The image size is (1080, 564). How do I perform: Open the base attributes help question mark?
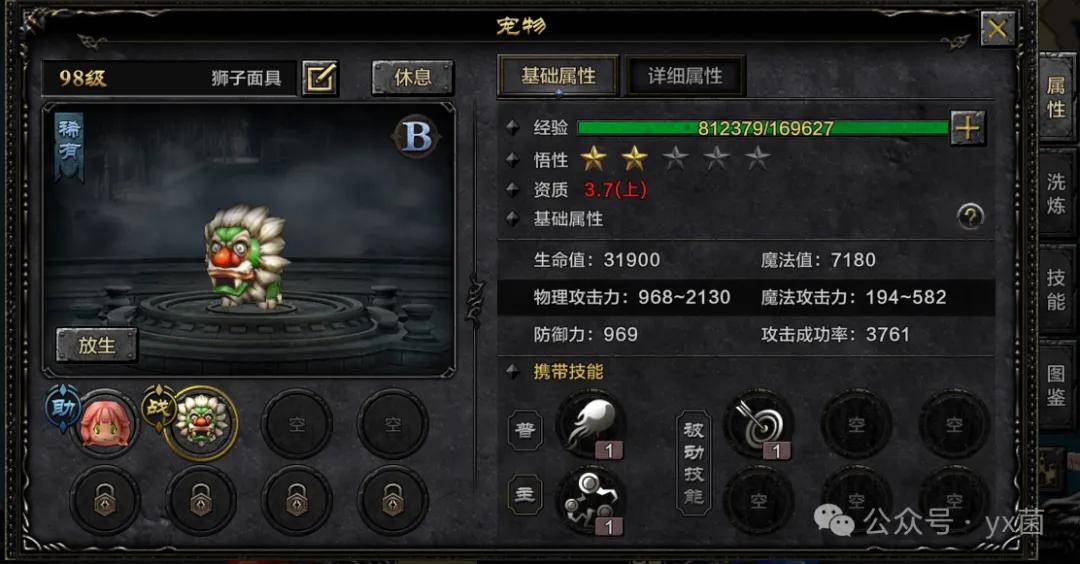tap(970, 217)
